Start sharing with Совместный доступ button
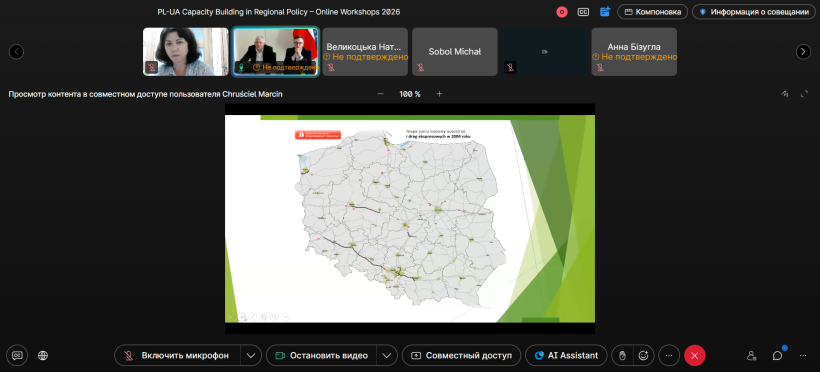820x372 pixels. tap(461, 355)
